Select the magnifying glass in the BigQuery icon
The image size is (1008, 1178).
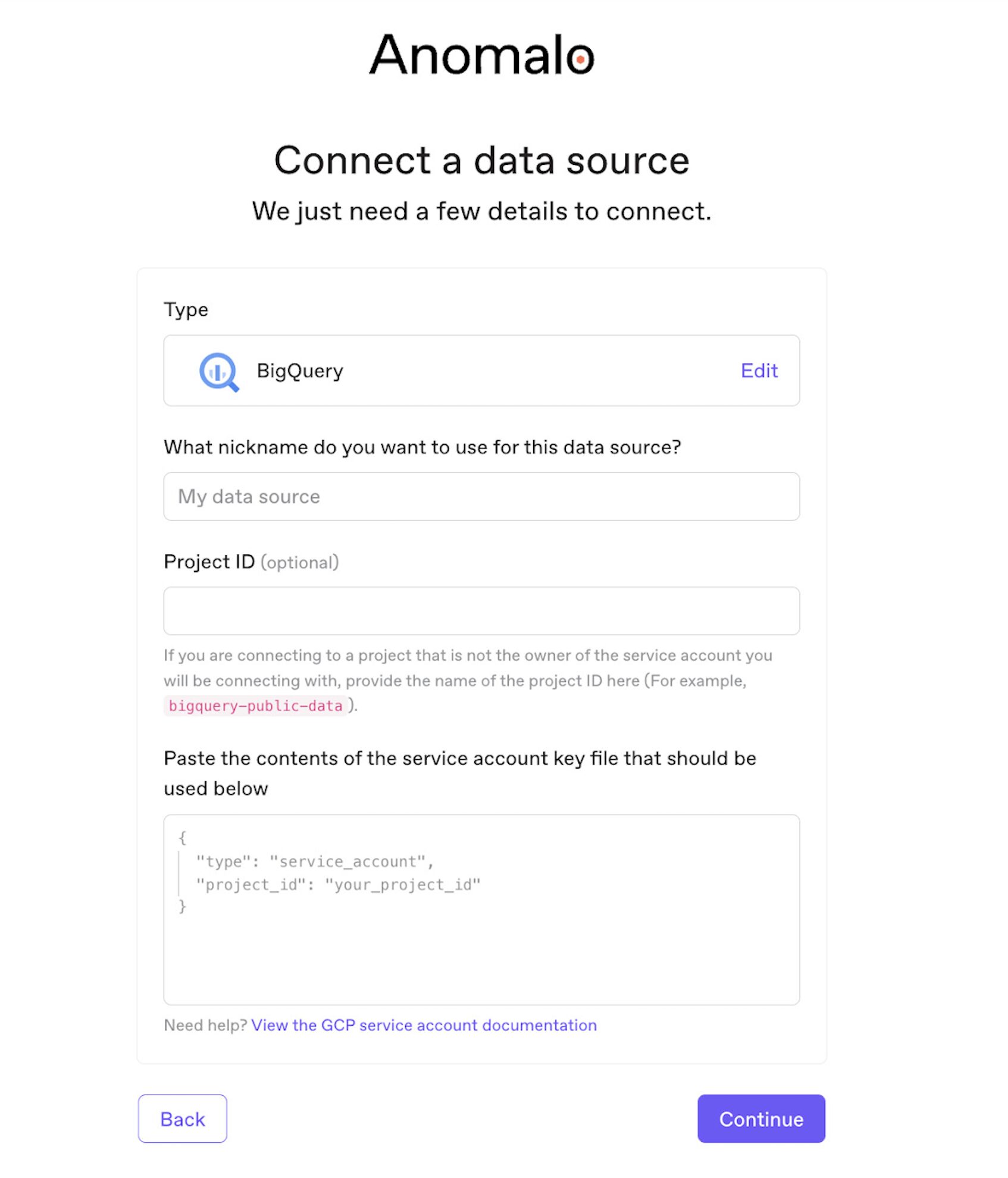[x=218, y=370]
